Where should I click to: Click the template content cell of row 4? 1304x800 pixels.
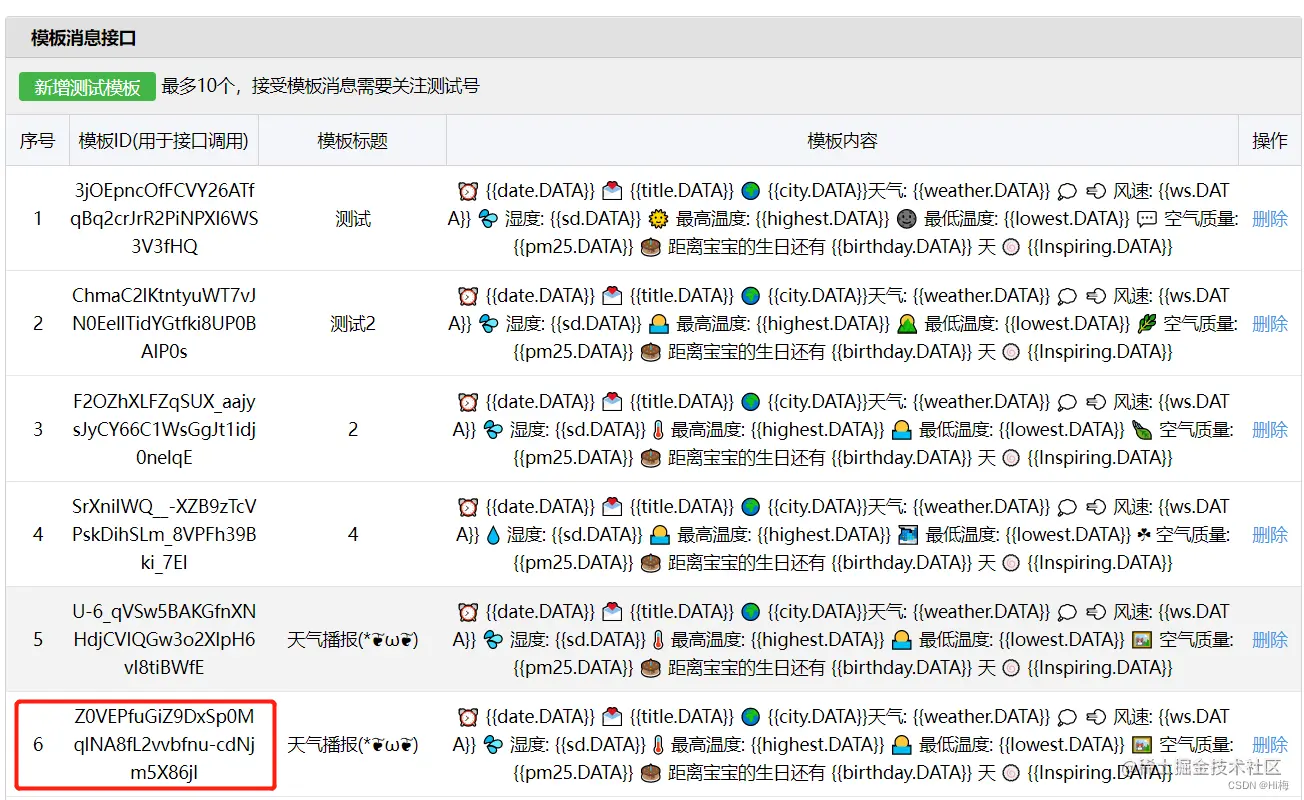(x=843, y=534)
